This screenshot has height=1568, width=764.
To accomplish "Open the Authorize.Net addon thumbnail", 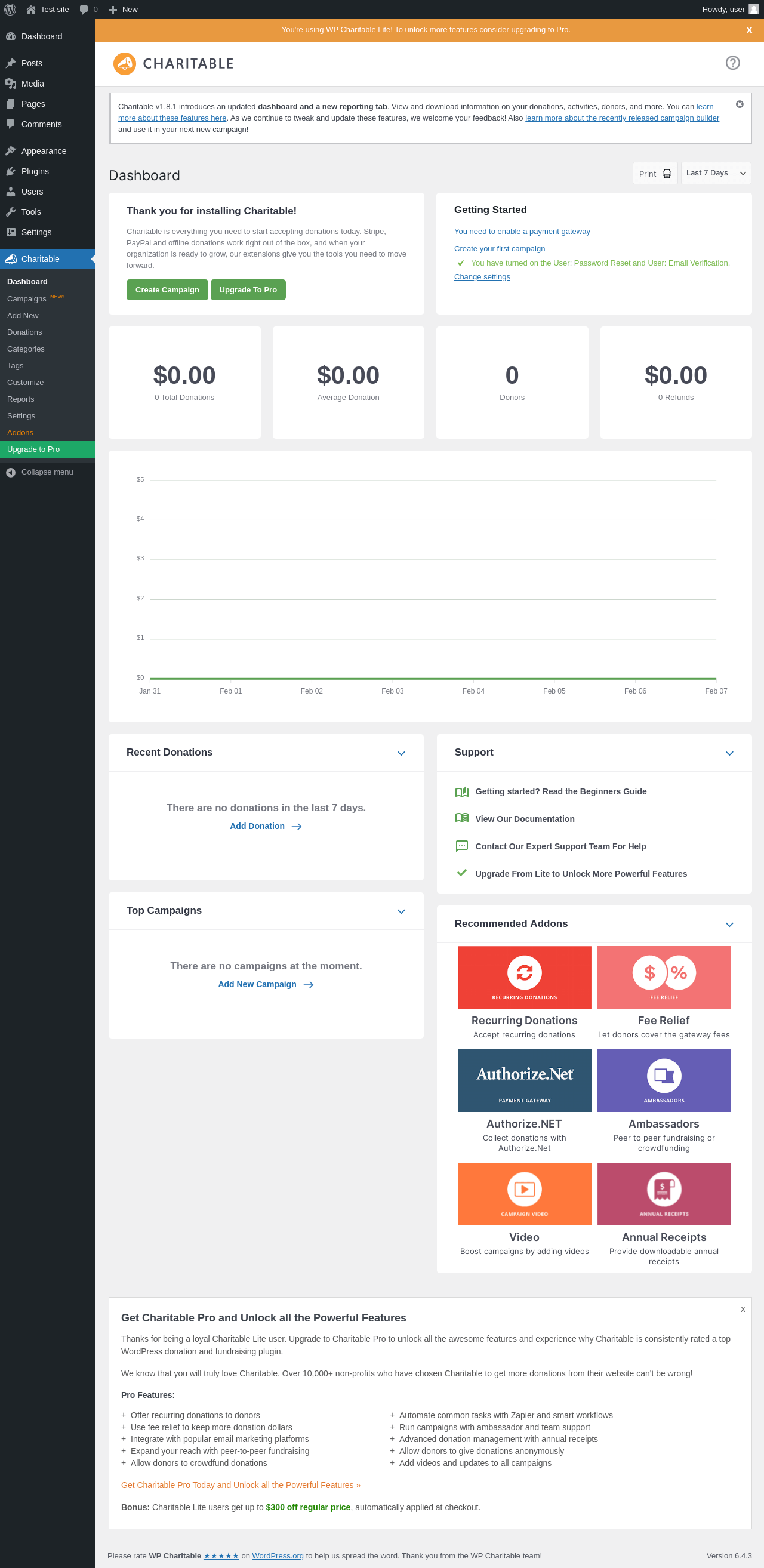I will tap(524, 1080).
